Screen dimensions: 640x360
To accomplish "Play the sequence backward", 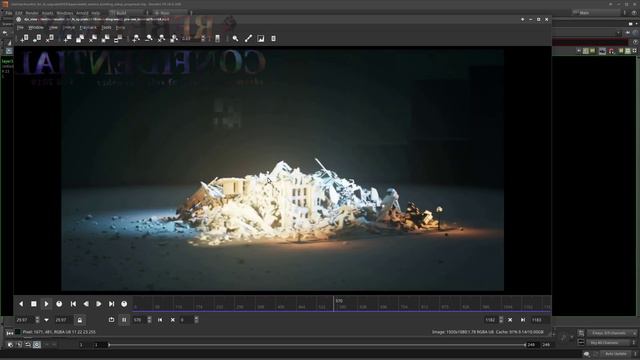I will [21, 304].
